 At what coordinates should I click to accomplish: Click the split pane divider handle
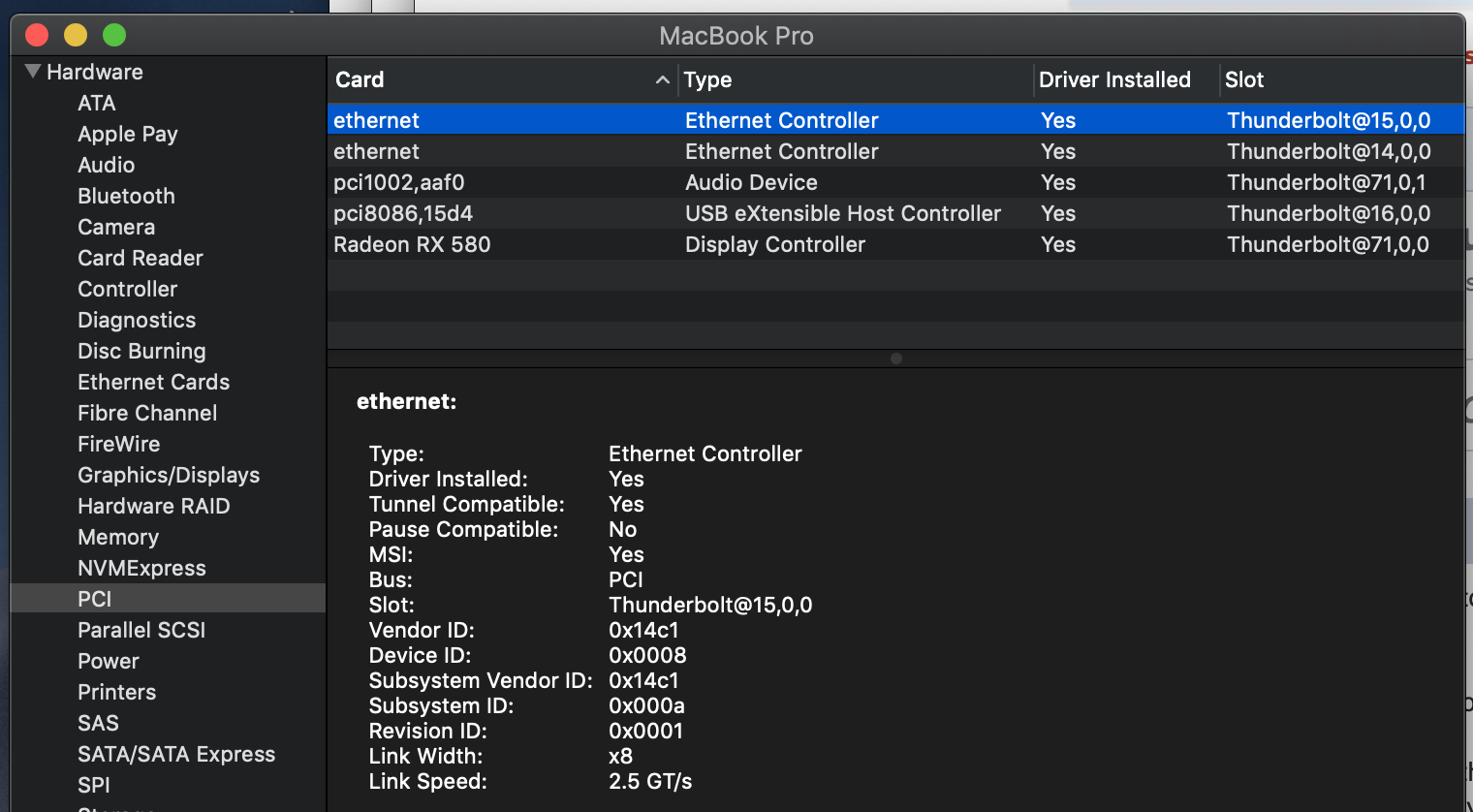pyautogui.click(x=896, y=359)
